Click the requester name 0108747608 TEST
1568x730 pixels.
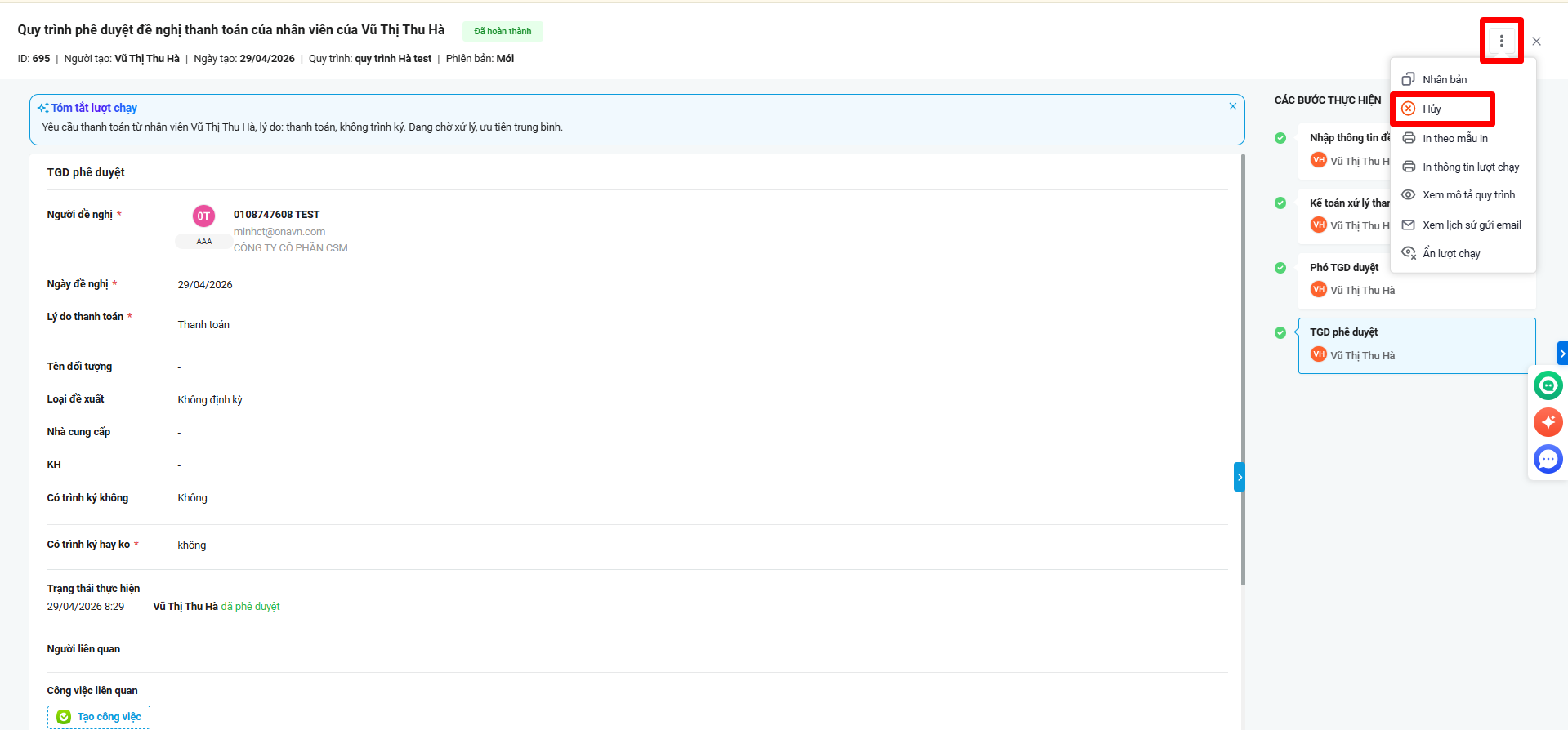click(x=276, y=215)
